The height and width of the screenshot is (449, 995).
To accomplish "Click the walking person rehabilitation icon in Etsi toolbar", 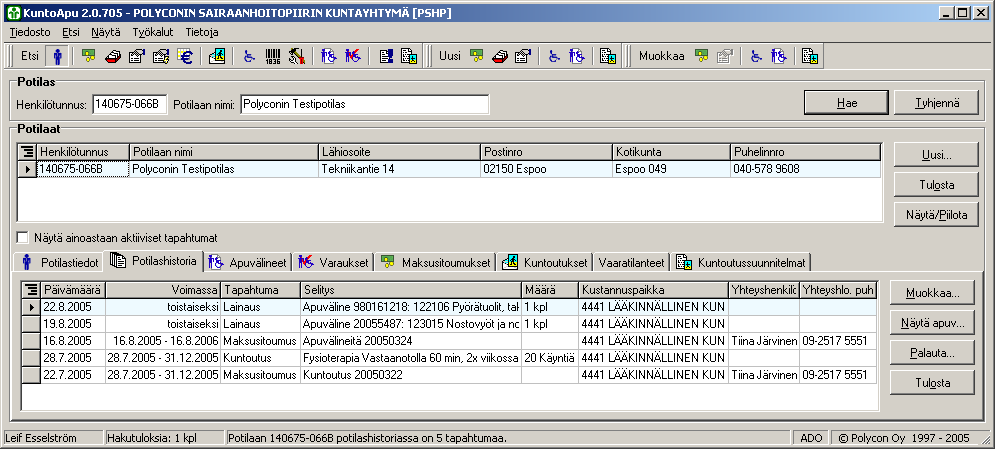I will 216,56.
